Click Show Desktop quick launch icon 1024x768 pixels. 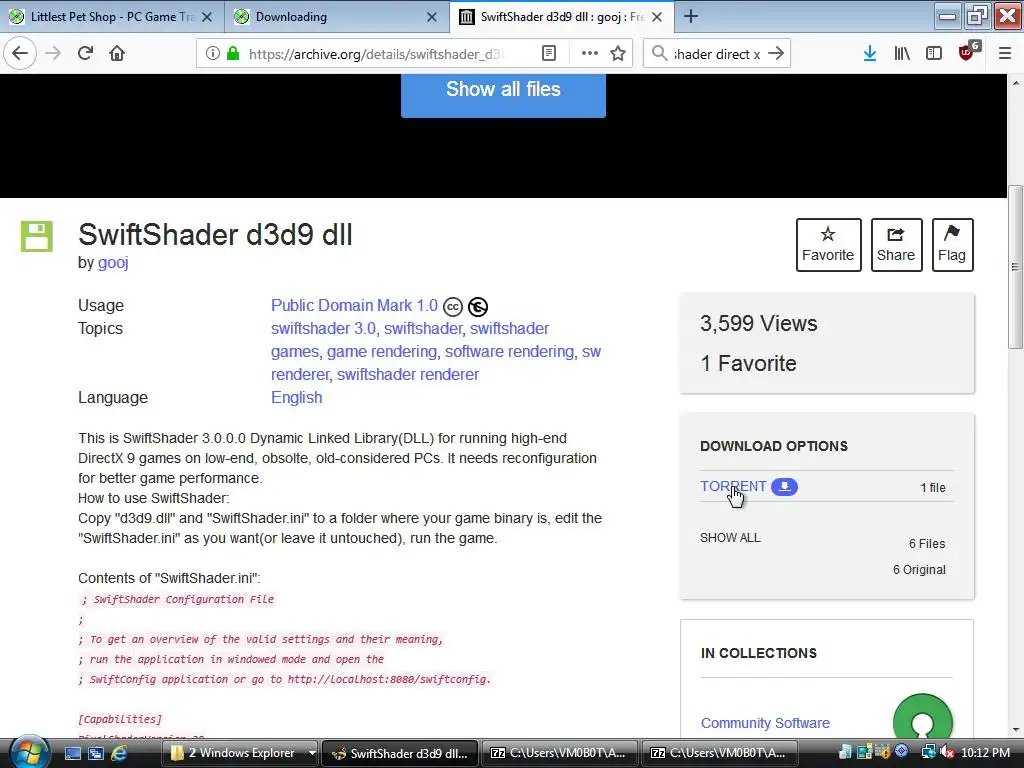coord(72,753)
